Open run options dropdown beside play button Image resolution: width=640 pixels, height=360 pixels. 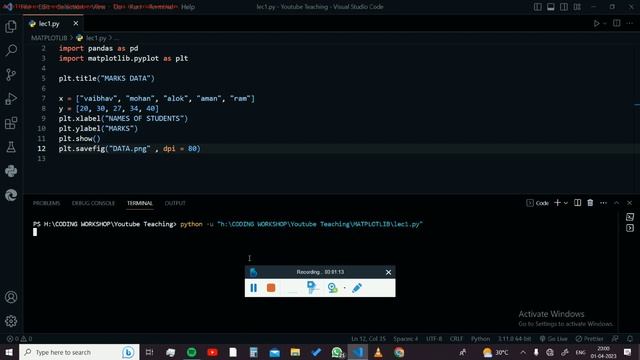pos(605,23)
